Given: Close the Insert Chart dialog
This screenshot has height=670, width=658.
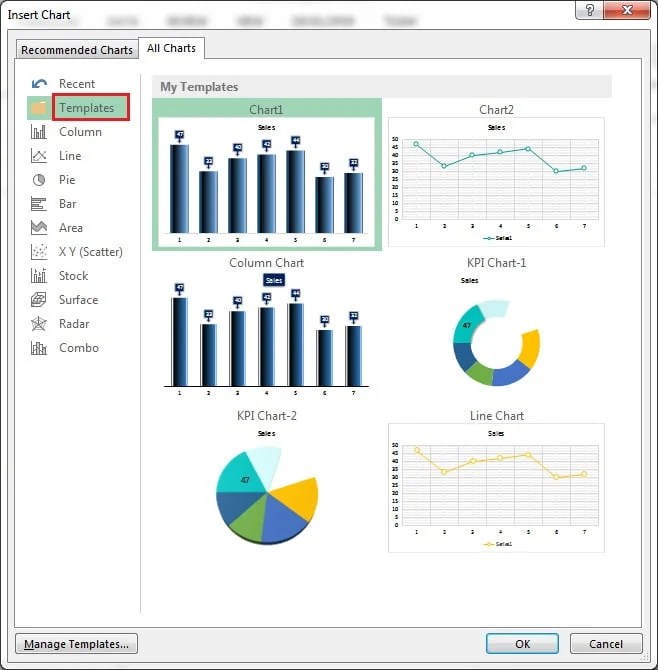Looking at the screenshot, I should click(627, 10).
